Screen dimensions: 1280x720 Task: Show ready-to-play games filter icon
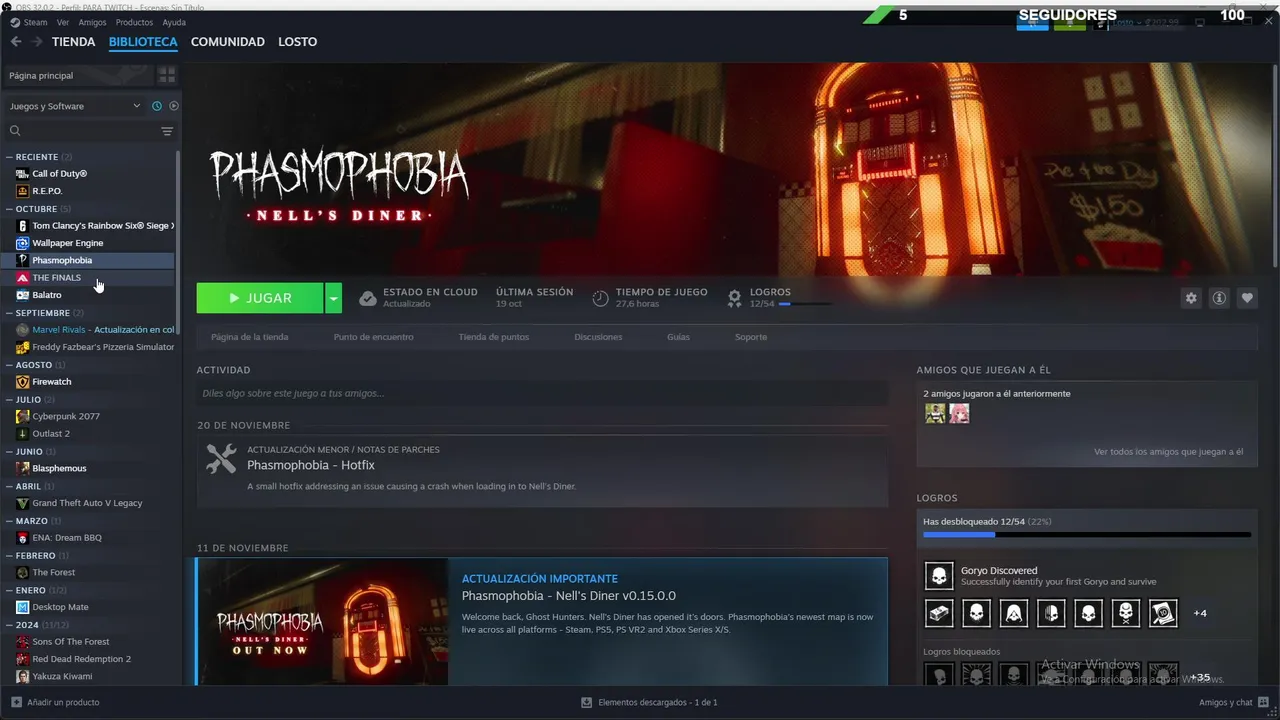click(x=173, y=106)
